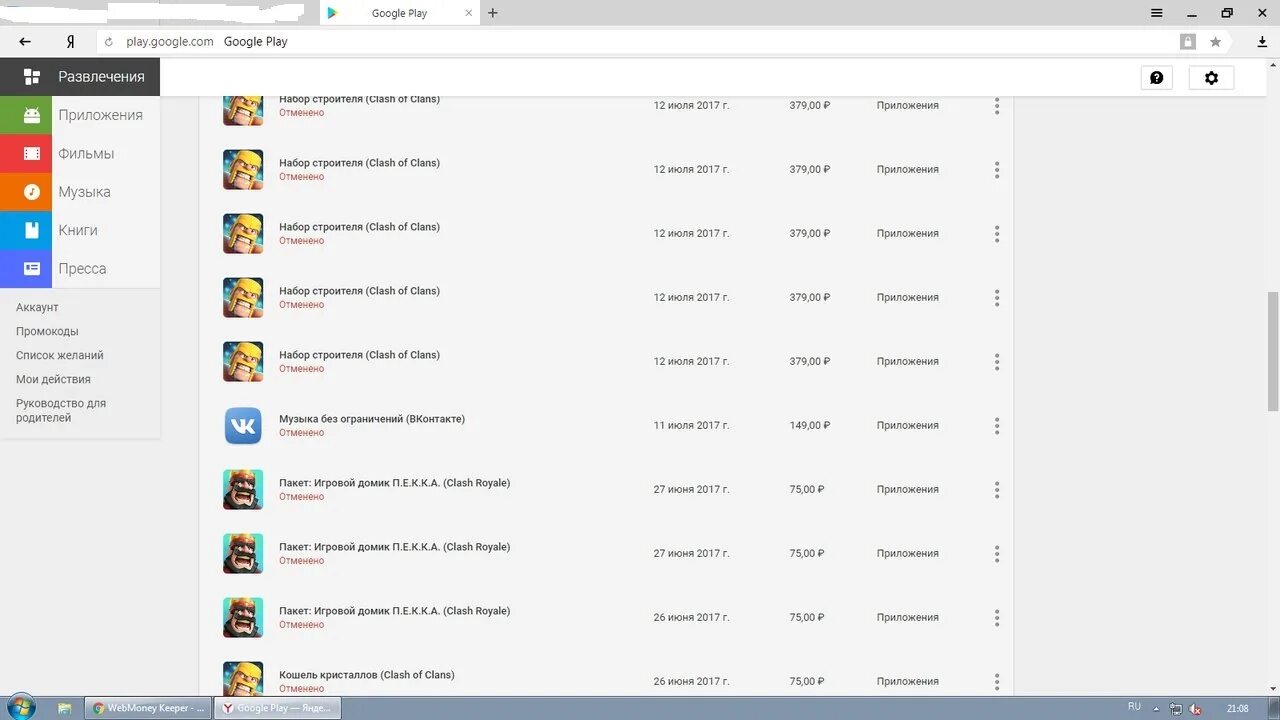
Task: Open Руководство для родителей link
Action: click(61, 411)
